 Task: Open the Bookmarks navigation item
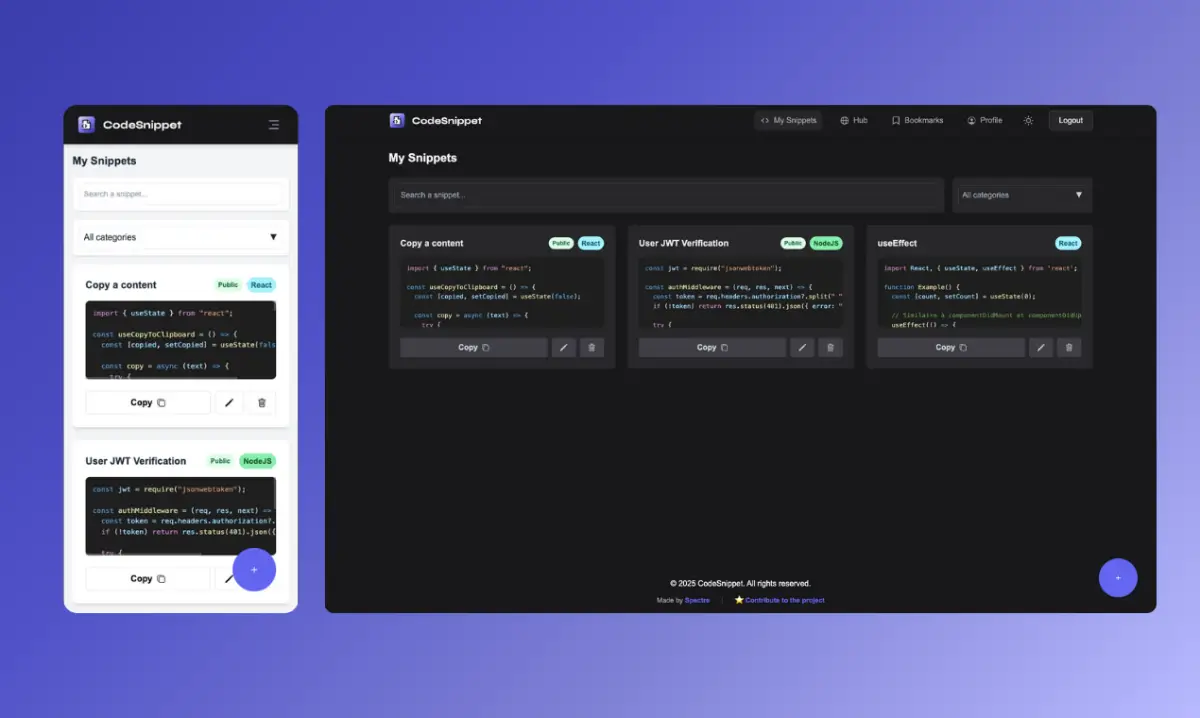917,121
